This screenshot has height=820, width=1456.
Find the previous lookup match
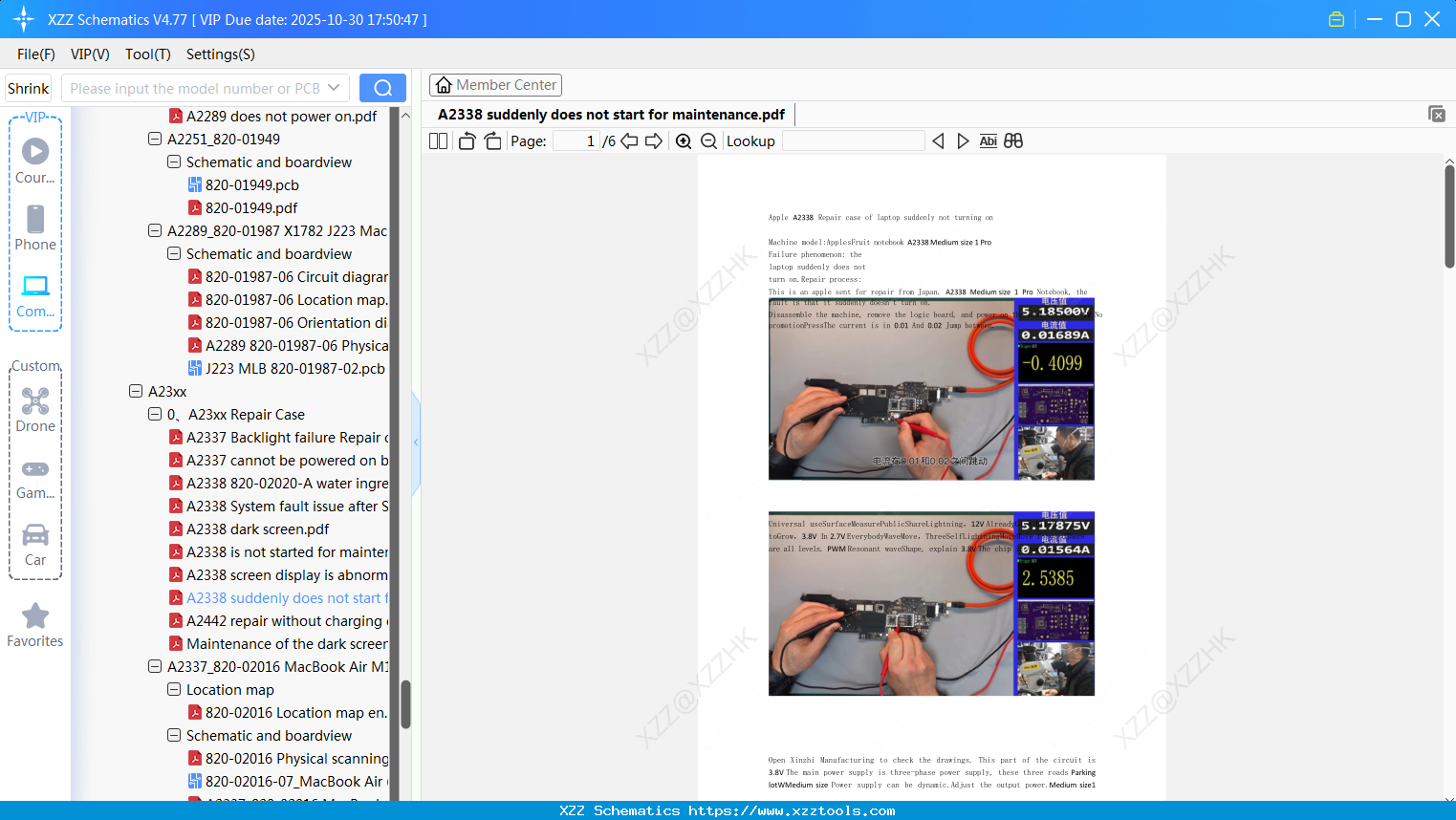pyautogui.click(x=938, y=141)
